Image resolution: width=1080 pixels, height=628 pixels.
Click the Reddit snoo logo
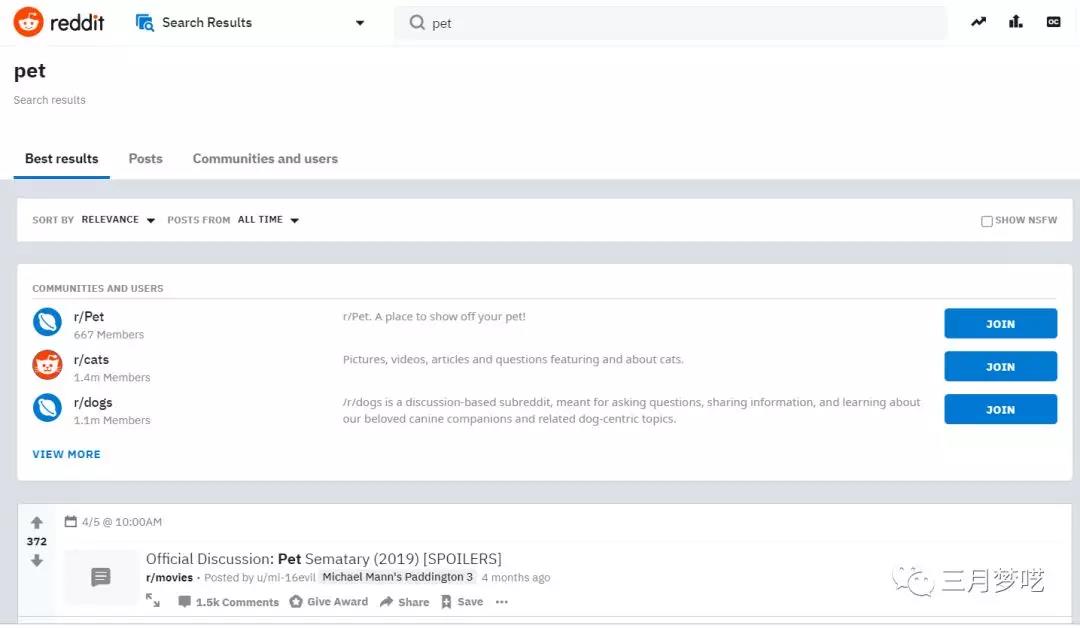(28, 21)
